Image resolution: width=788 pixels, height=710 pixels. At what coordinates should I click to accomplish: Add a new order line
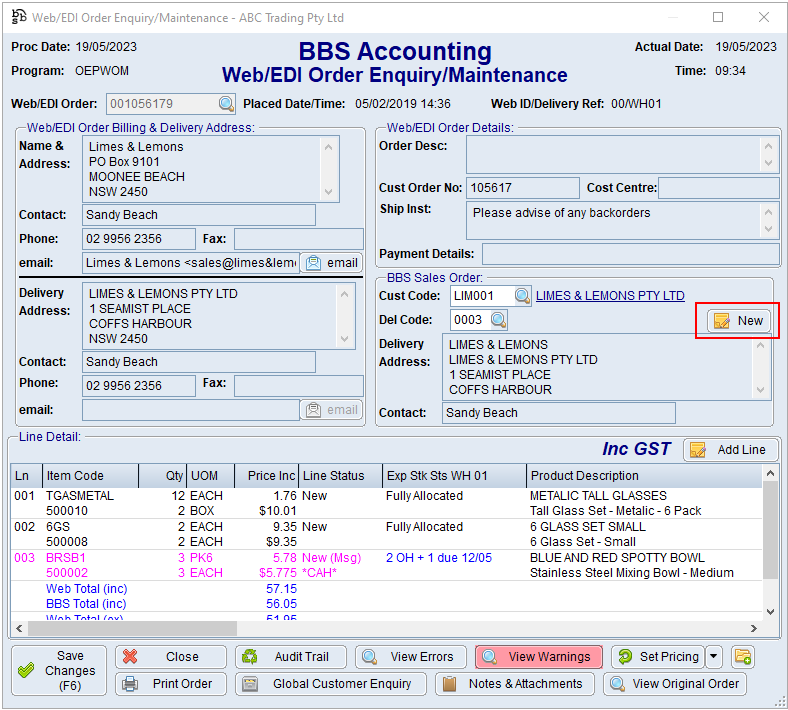[x=730, y=450]
